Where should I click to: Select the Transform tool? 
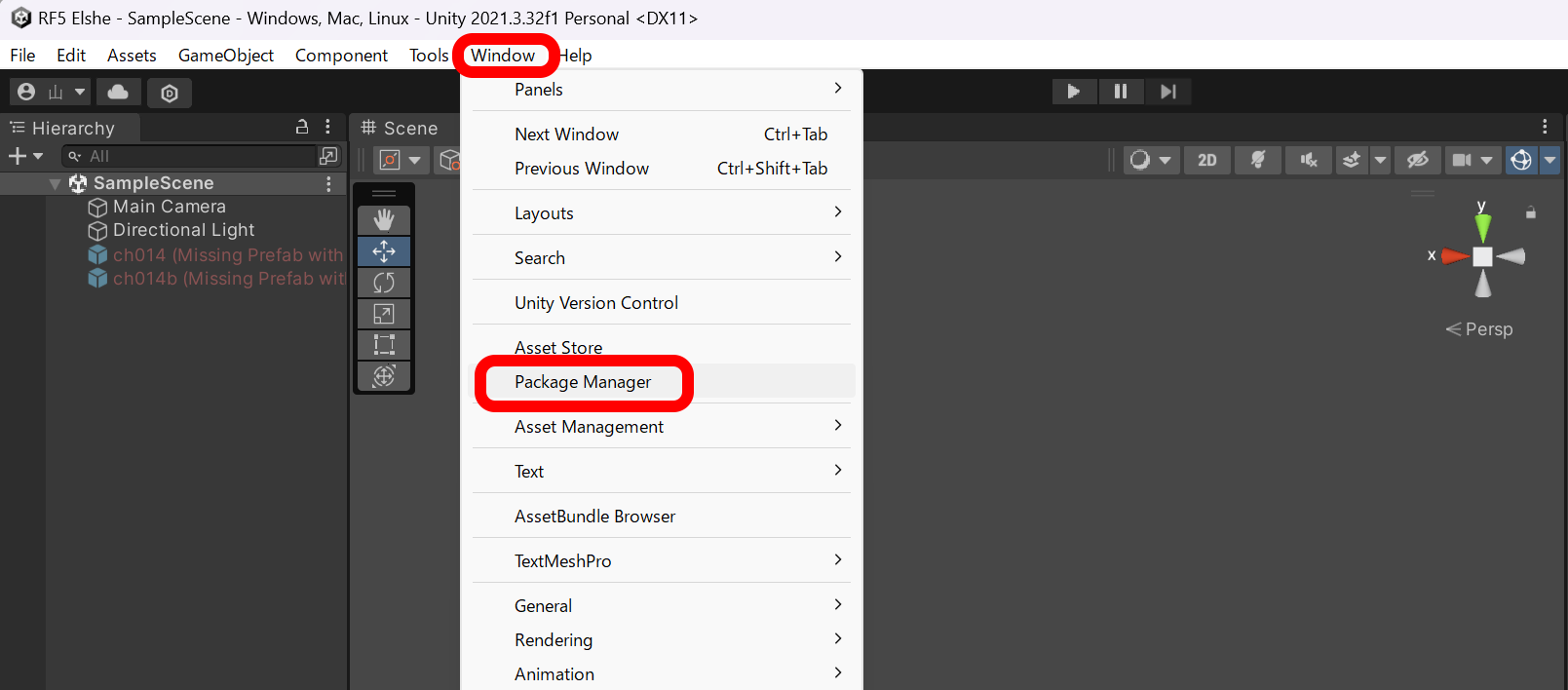point(384,376)
